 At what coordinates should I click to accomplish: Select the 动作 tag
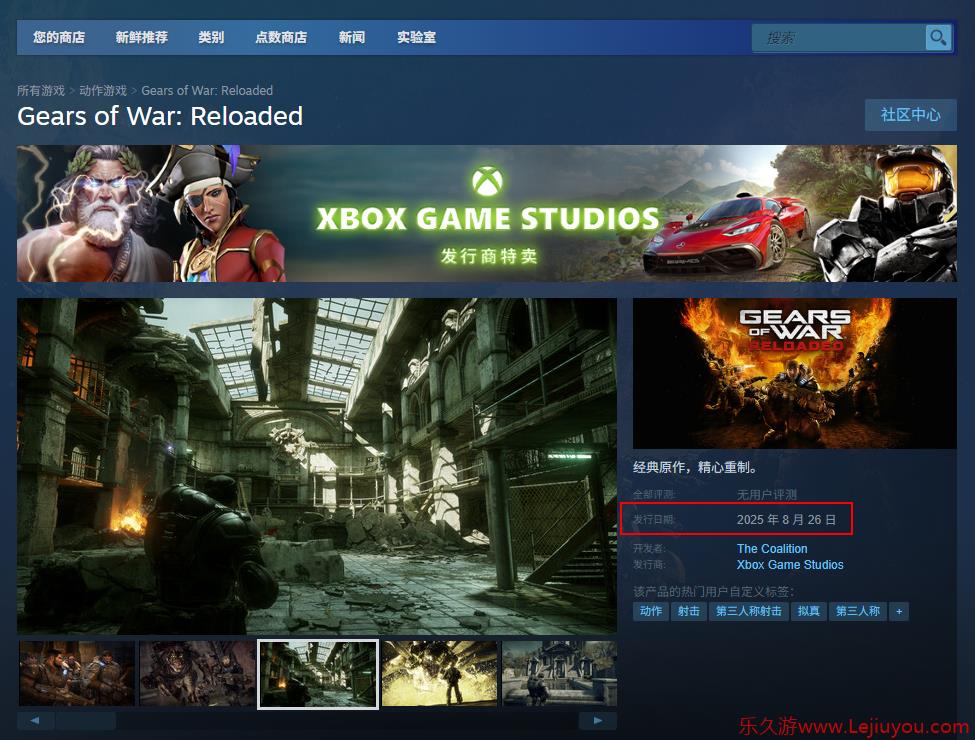[651, 611]
